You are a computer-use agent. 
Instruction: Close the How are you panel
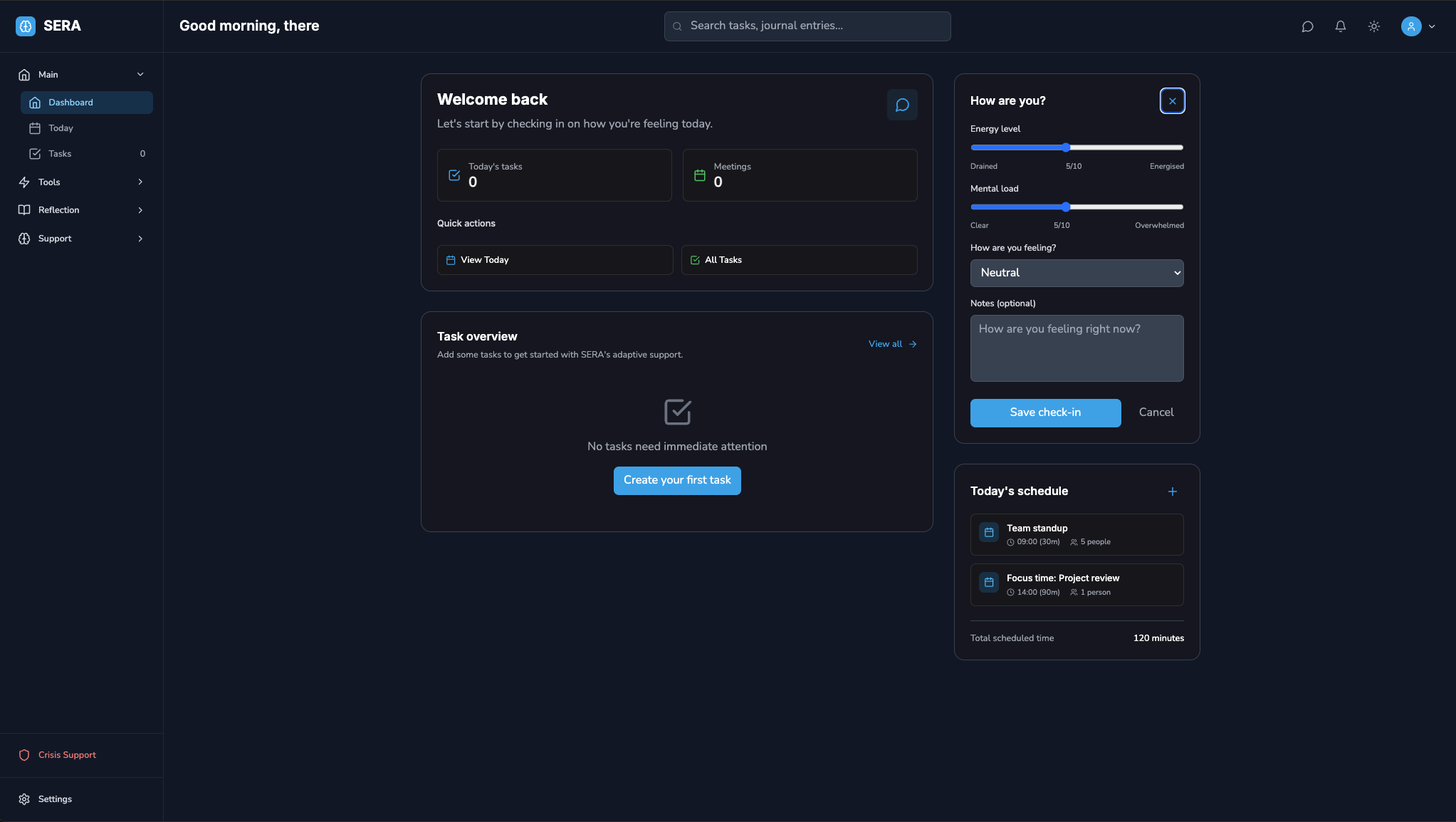(x=1173, y=101)
